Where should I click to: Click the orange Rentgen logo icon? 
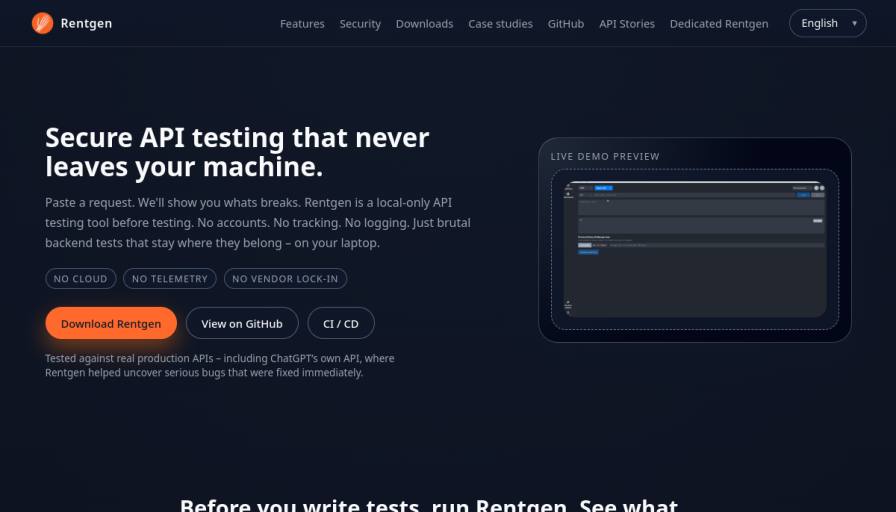(x=42, y=23)
